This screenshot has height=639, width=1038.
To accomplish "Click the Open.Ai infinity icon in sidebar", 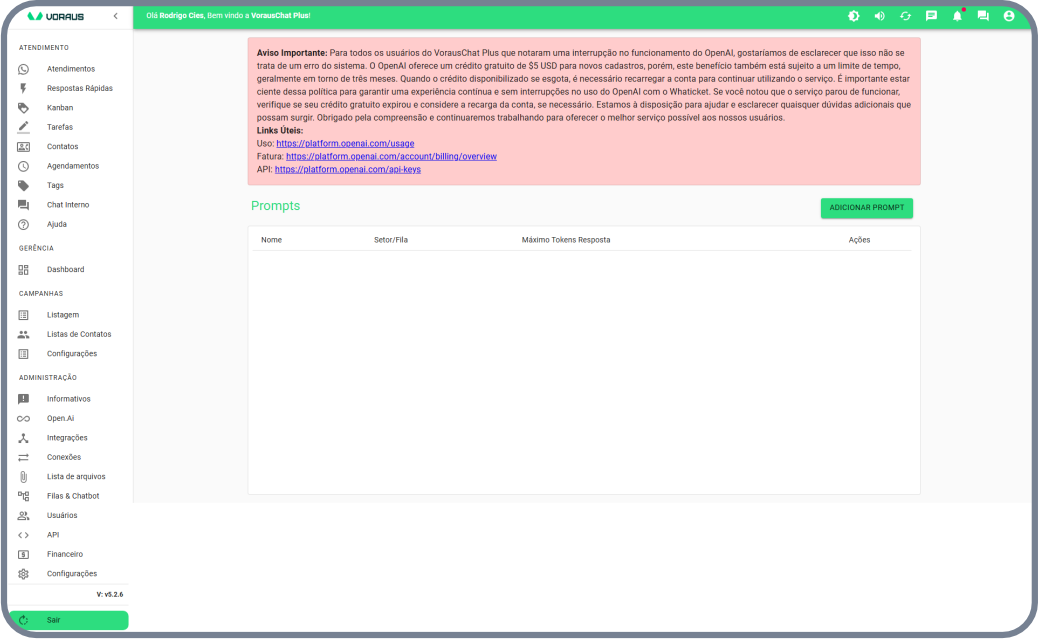I will [x=24, y=418].
